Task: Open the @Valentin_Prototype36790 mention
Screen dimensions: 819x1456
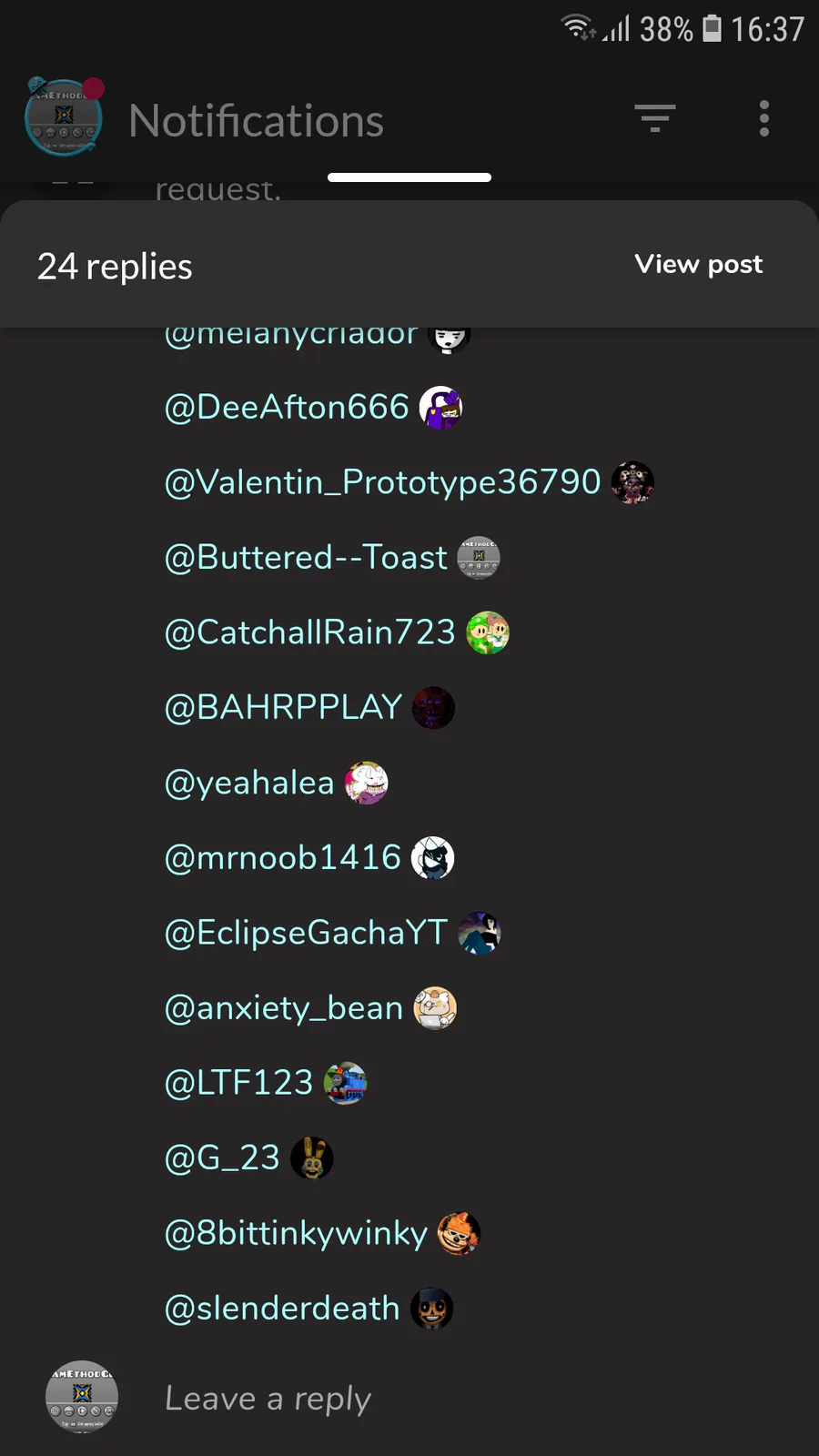Action: (x=382, y=482)
